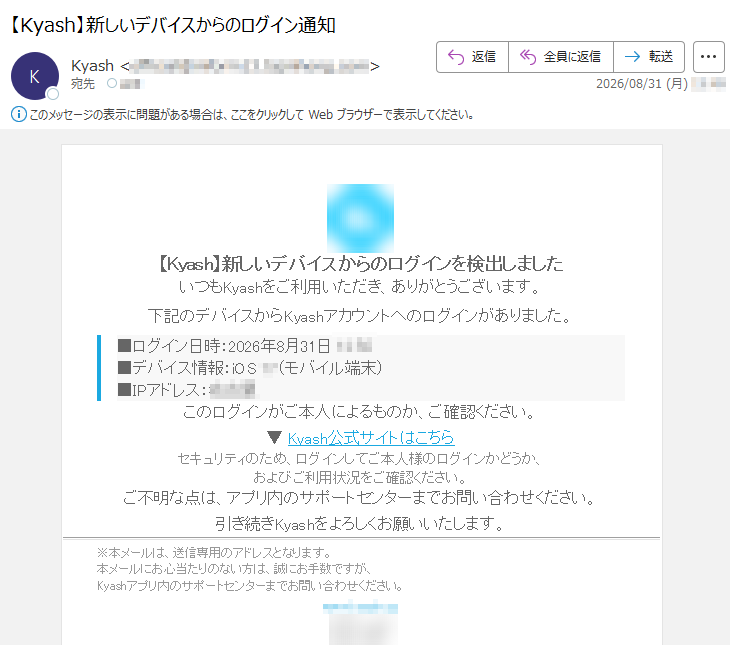Click the デバイス情報 iOS line
730x645 pixels.
click(x=250, y=368)
